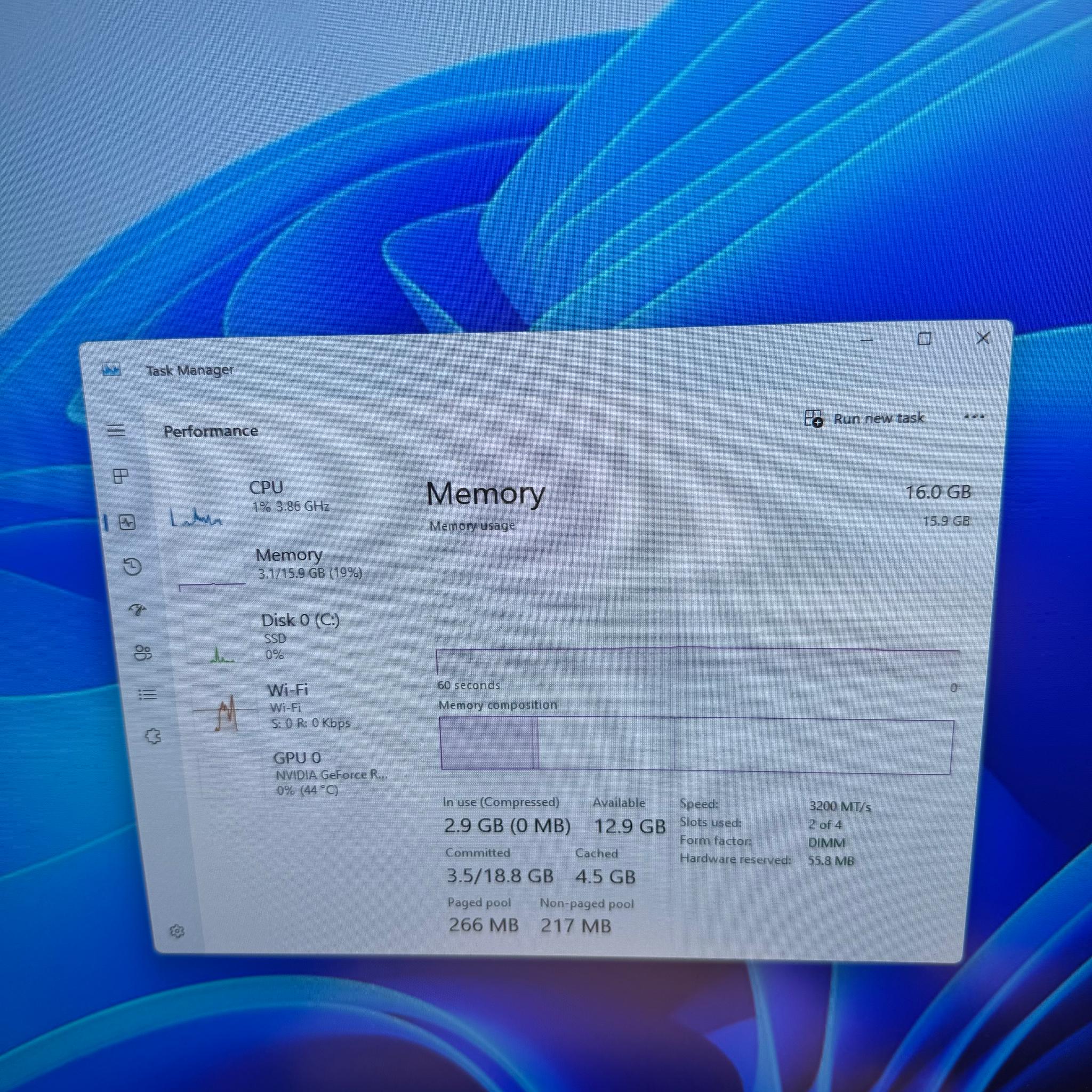Maximize the Task Manager window

(x=924, y=339)
